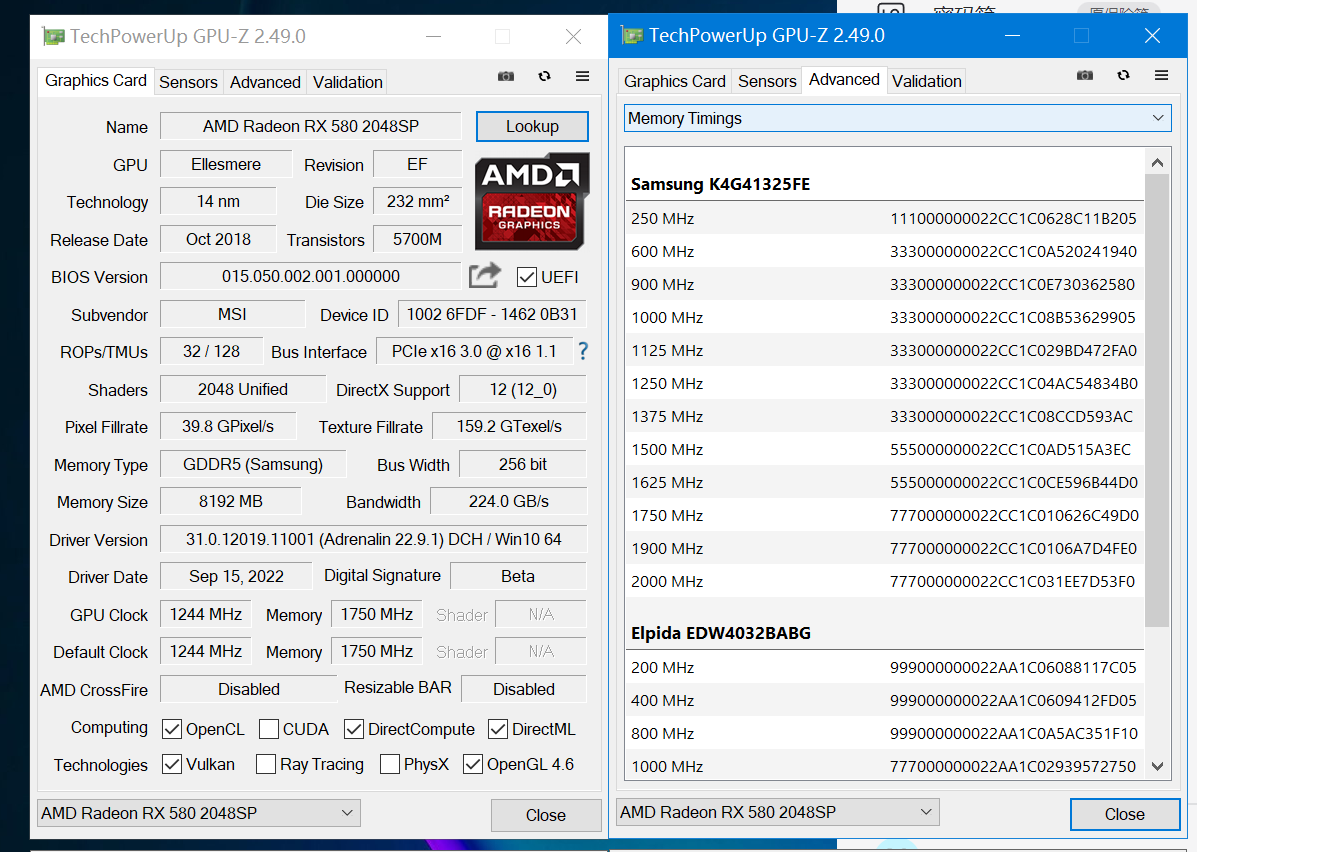Image resolution: width=1320 pixels, height=852 pixels.
Task: Click Close button in left GPU-Z window
Action: click(546, 815)
